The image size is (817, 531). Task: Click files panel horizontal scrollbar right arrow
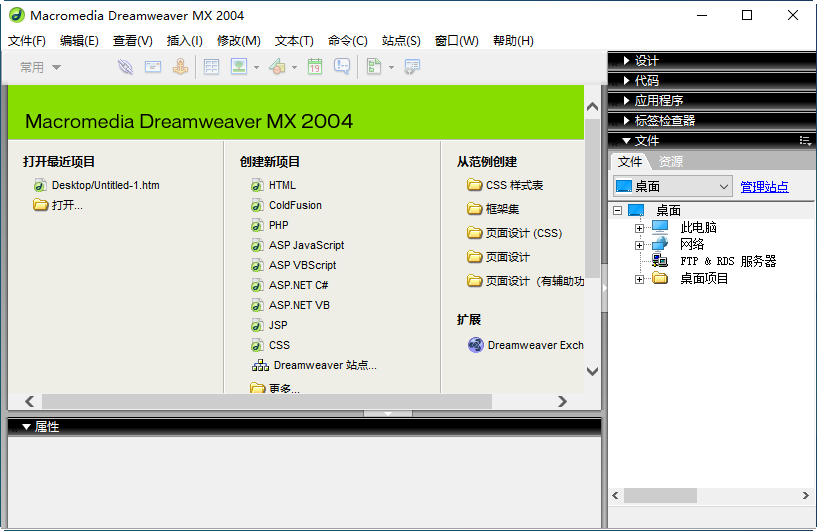806,496
